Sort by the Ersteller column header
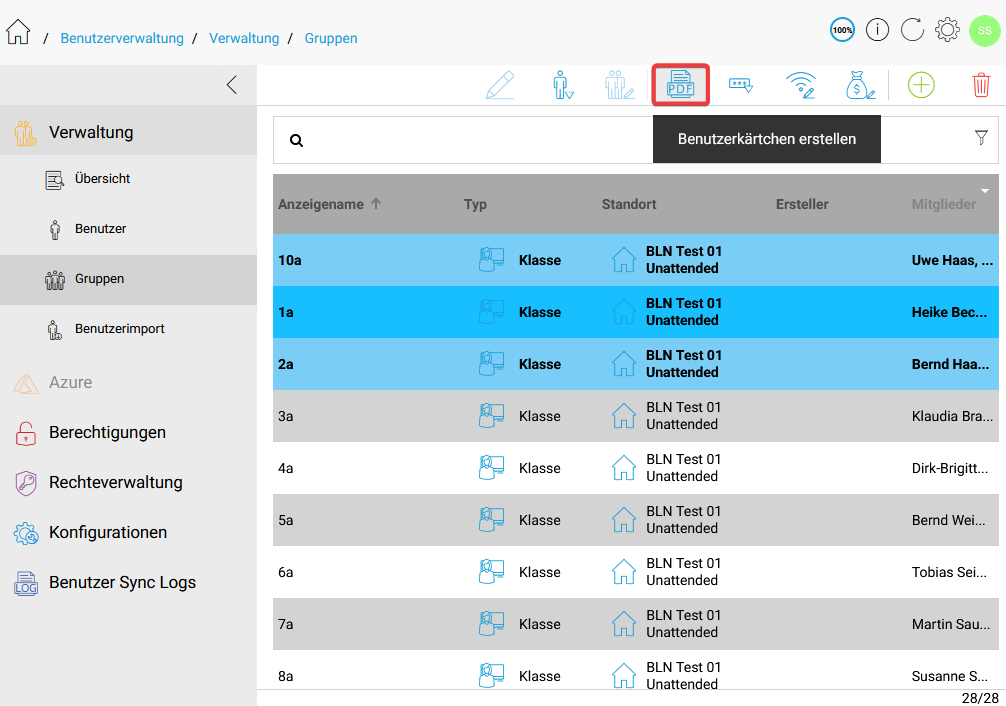The image size is (1006, 706). pos(802,204)
